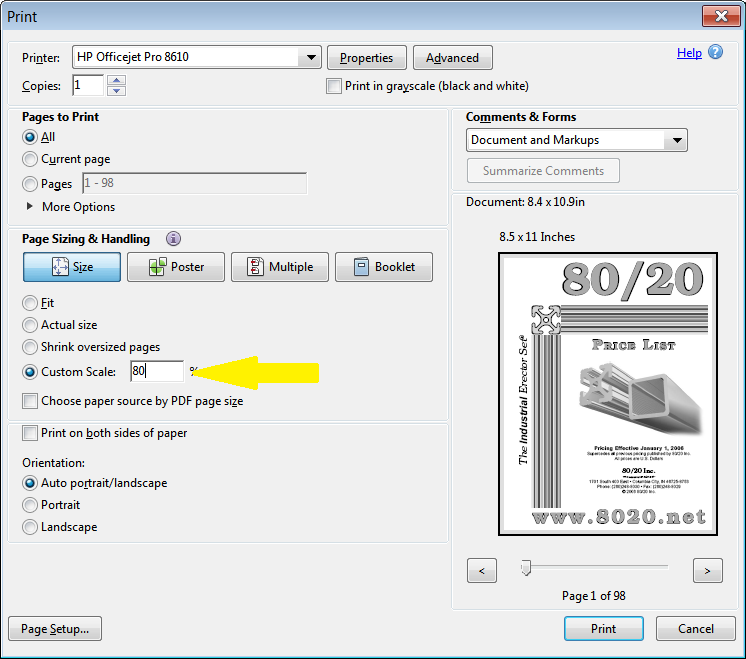Click the Help question mark icon

tap(715, 53)
